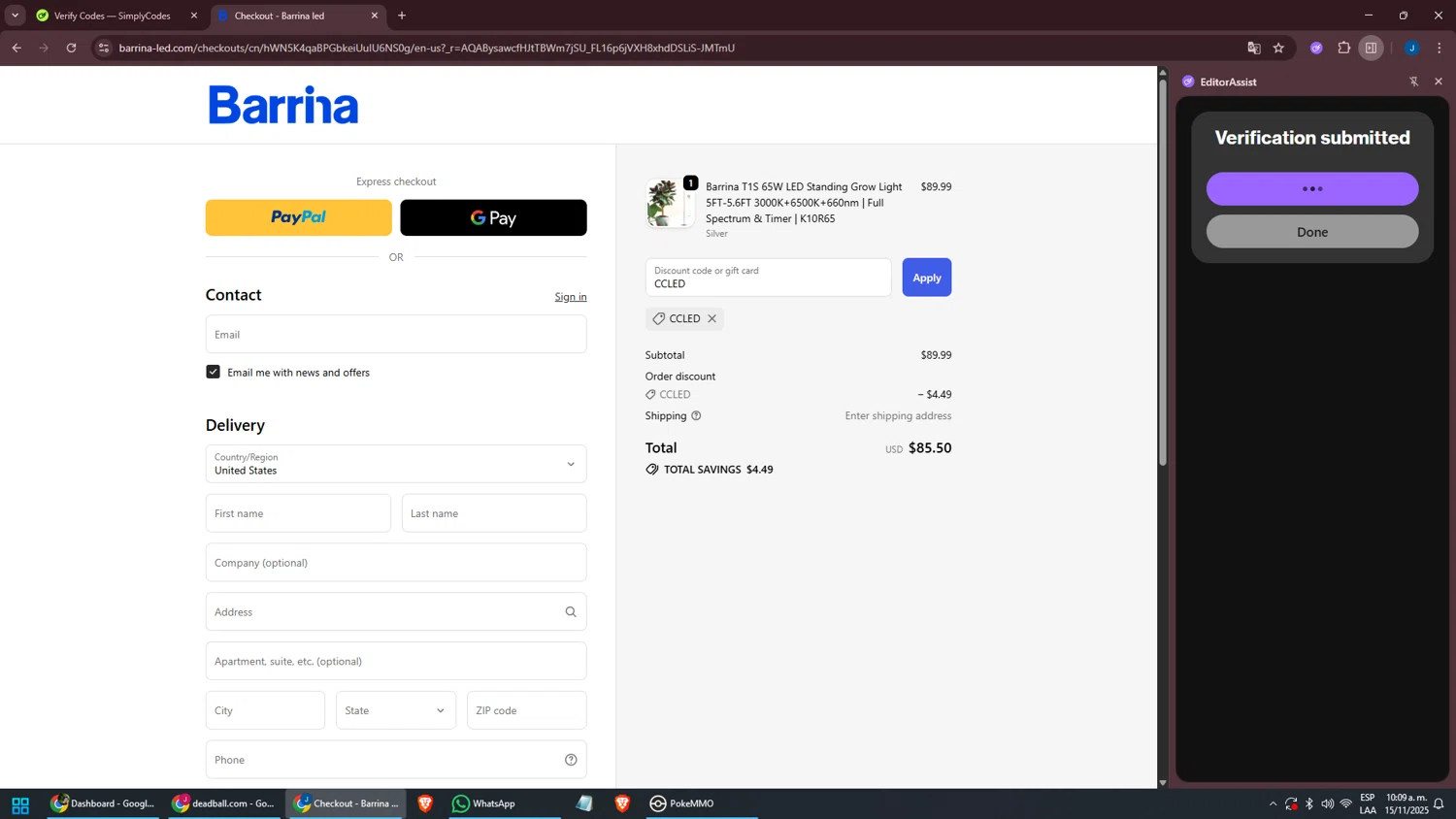Focus the Company (optional) field

coord(396,563)
